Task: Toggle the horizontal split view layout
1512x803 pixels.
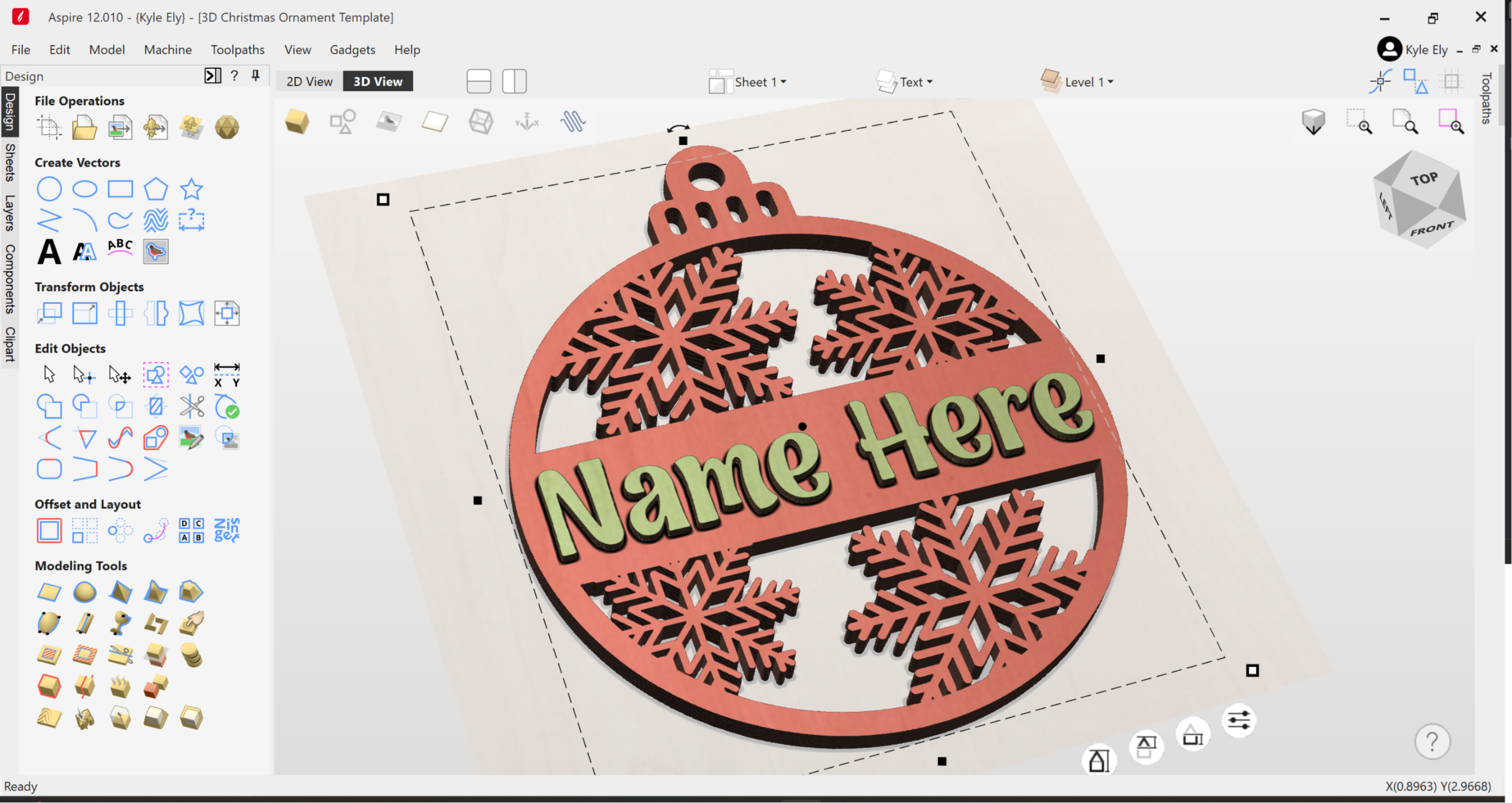Action: click(x=478, y=81)
